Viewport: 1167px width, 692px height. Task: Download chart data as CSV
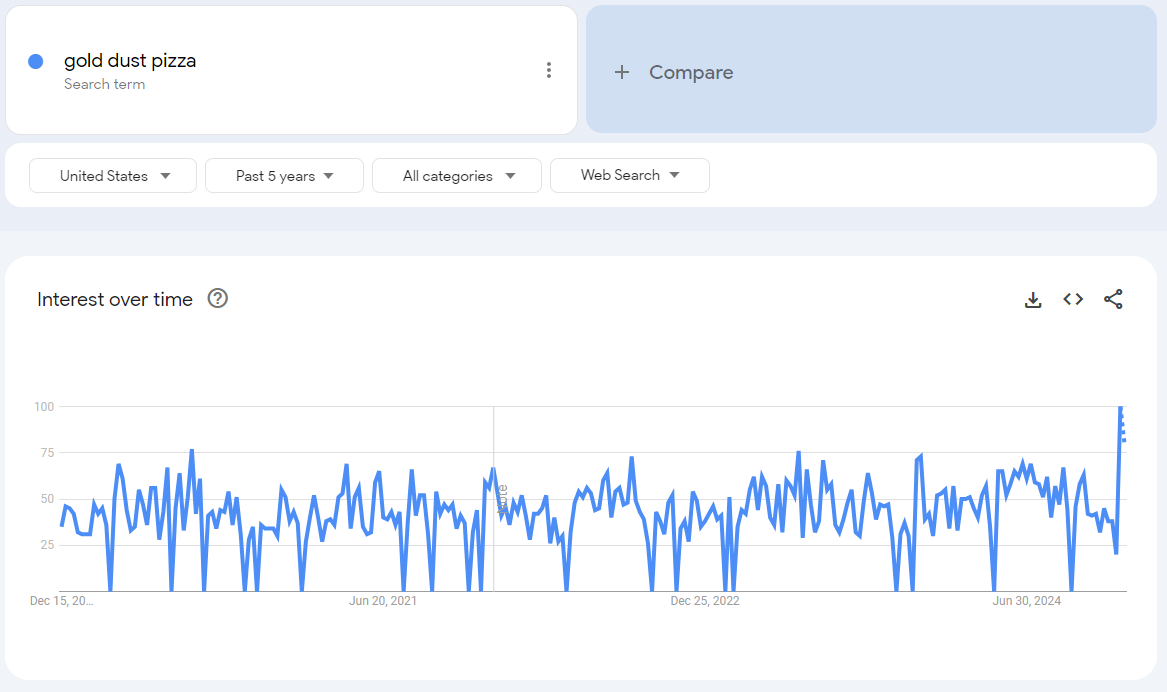(x=1033, y=299)
